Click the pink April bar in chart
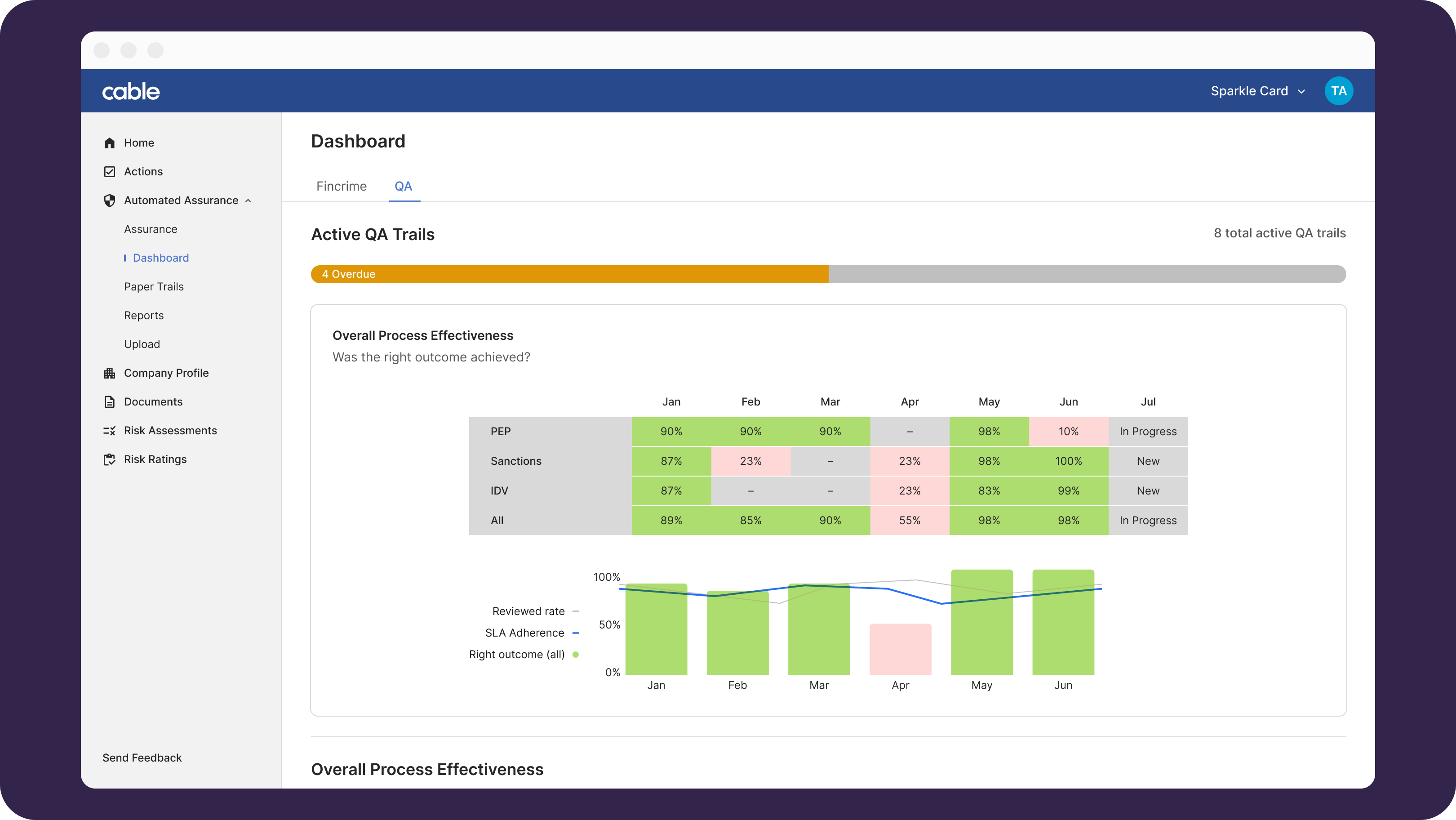The height and width of the screenshot is (820, 1456). coord(900,649)
